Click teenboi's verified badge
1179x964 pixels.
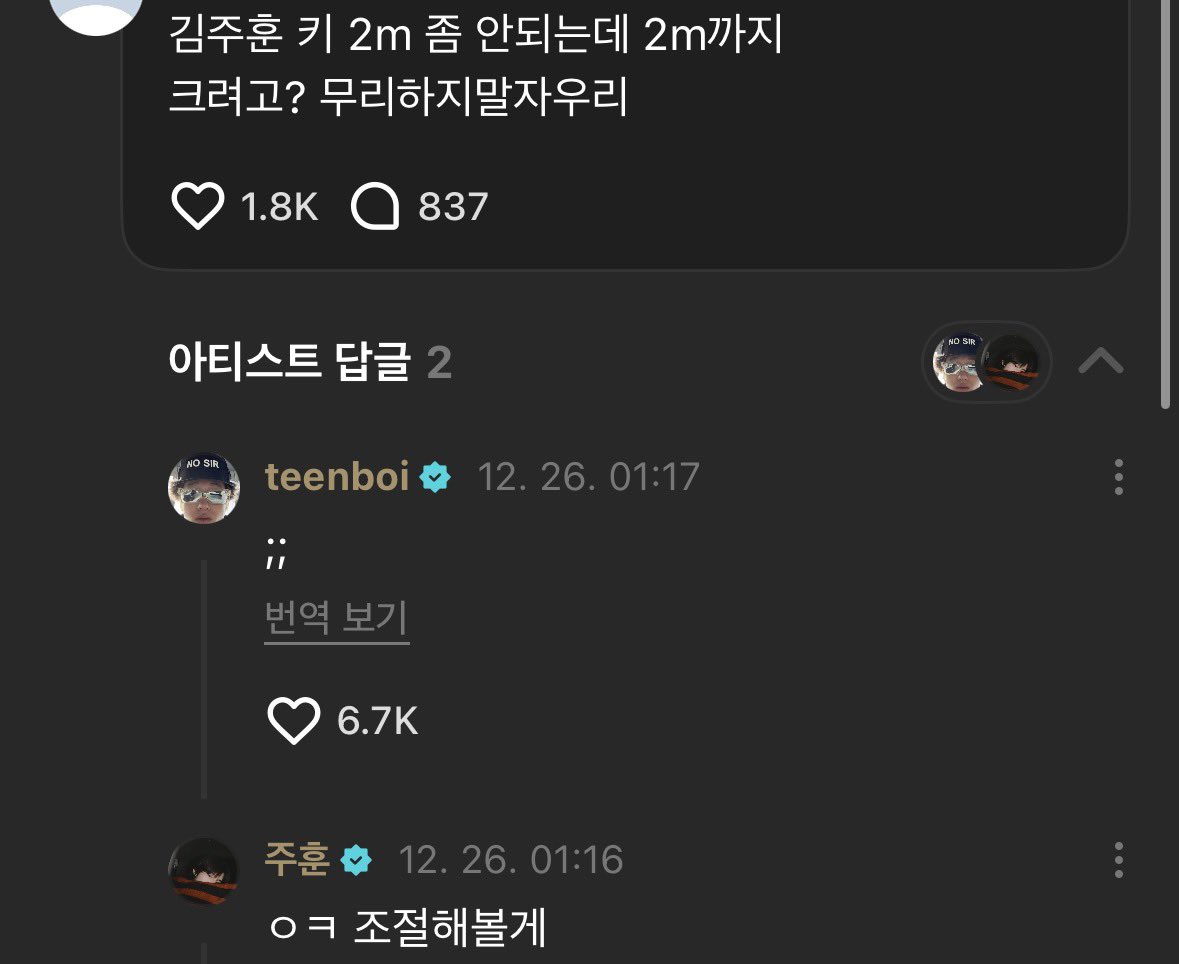tap(432, 477)
